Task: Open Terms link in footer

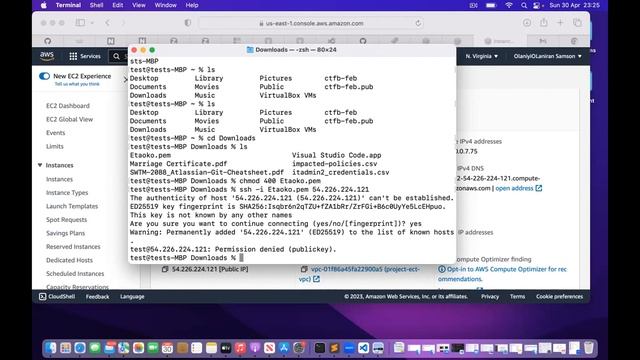Action: point(517,297)
